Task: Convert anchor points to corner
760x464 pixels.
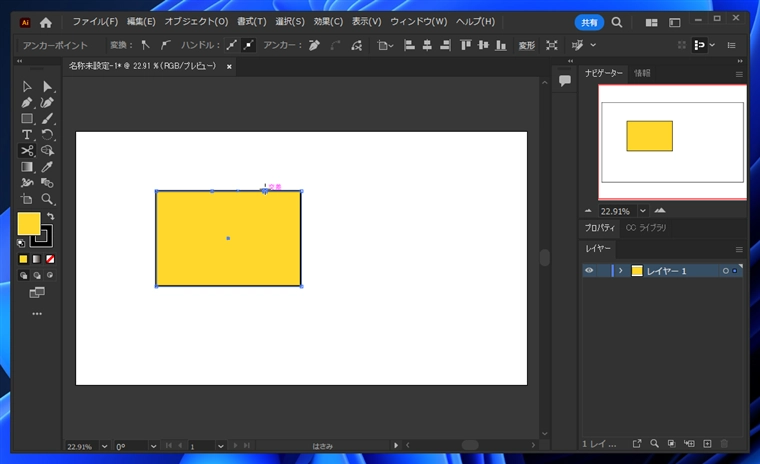Action: coord(145,45)
